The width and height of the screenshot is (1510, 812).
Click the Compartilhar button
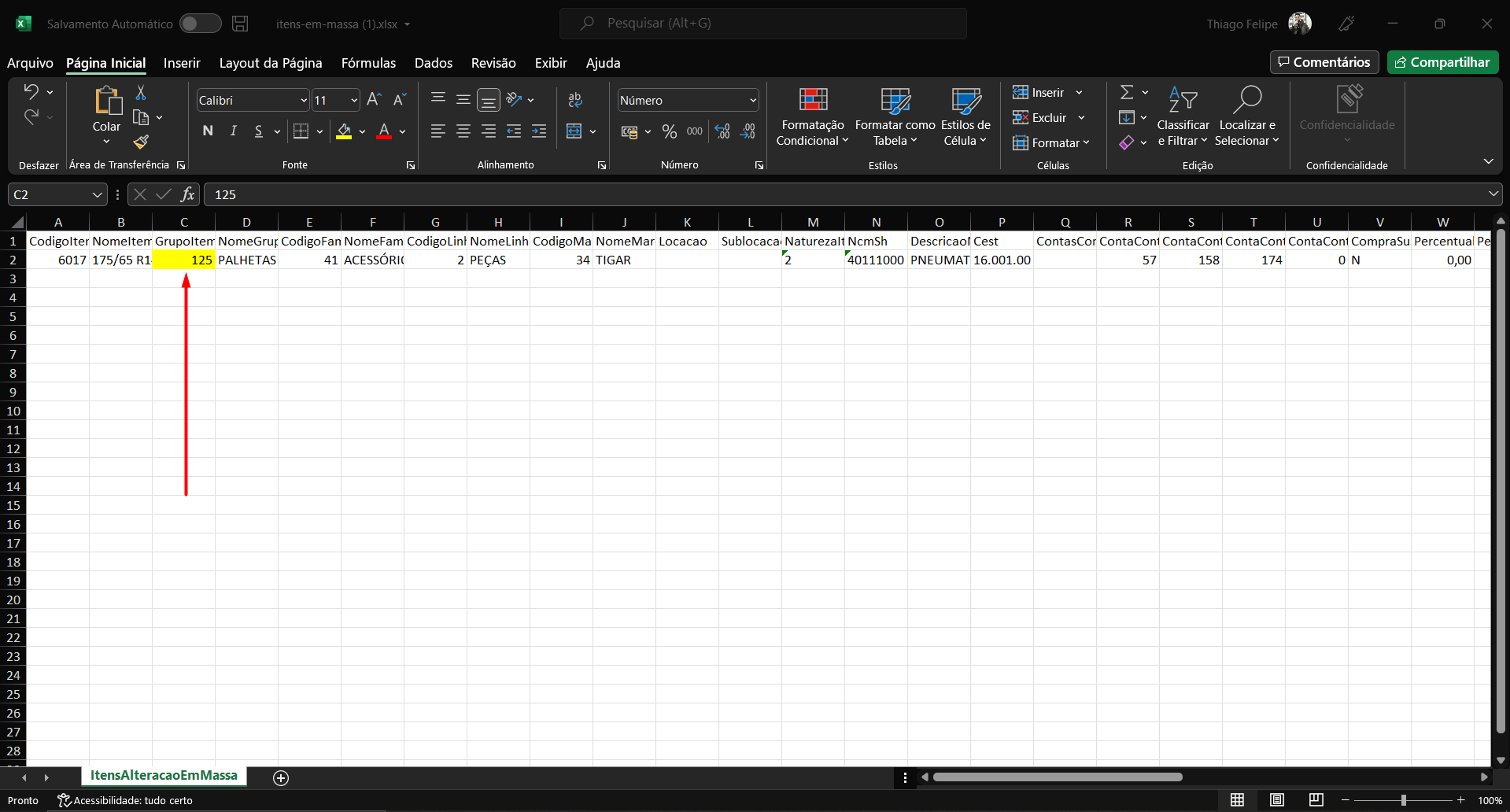coord(1442,62)
